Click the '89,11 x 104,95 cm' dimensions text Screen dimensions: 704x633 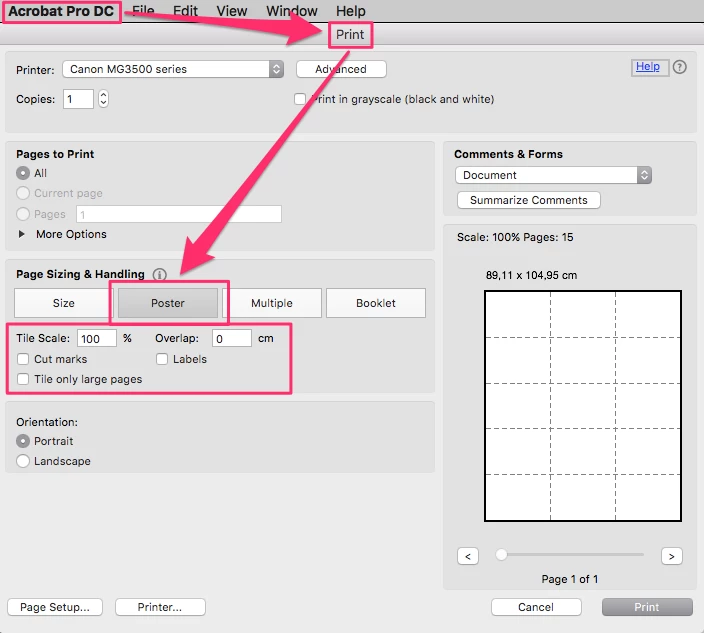tap(531, 275)
